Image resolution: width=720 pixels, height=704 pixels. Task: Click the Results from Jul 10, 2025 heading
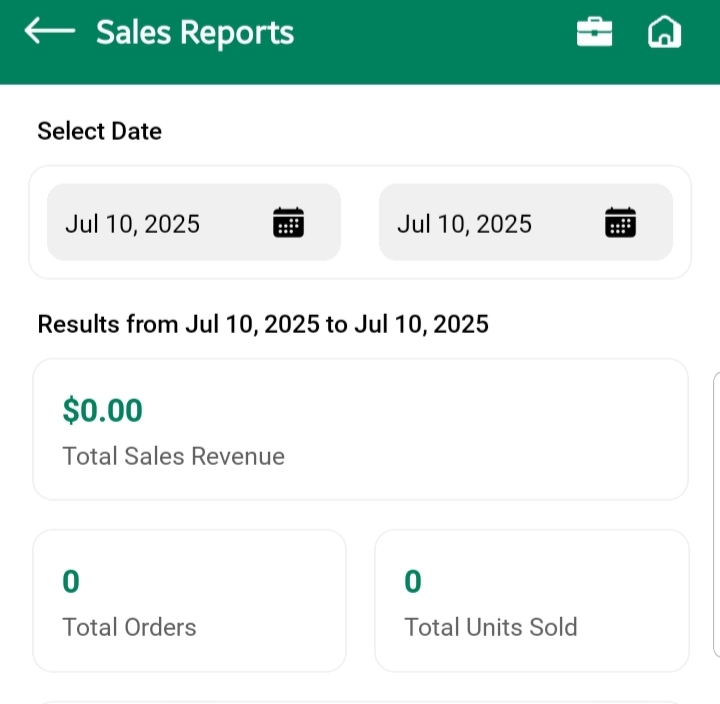click(x=263, y=324)
